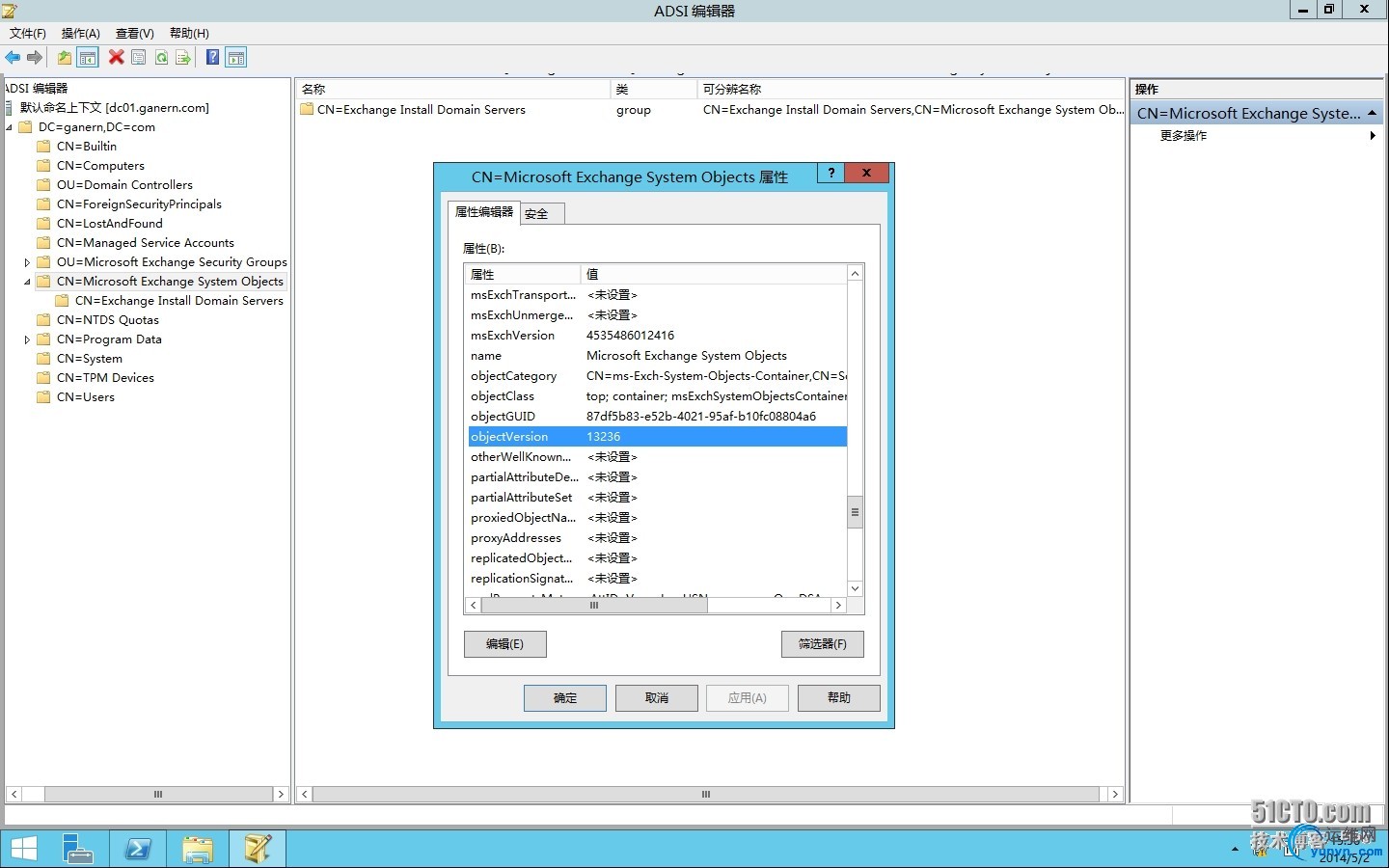Open the 文件(F) menu
Viewport: 1389px width, 868px height.
coord(28,34)
